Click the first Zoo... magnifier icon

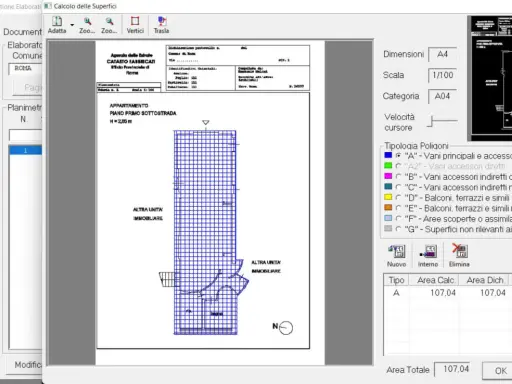click(87, 22)
